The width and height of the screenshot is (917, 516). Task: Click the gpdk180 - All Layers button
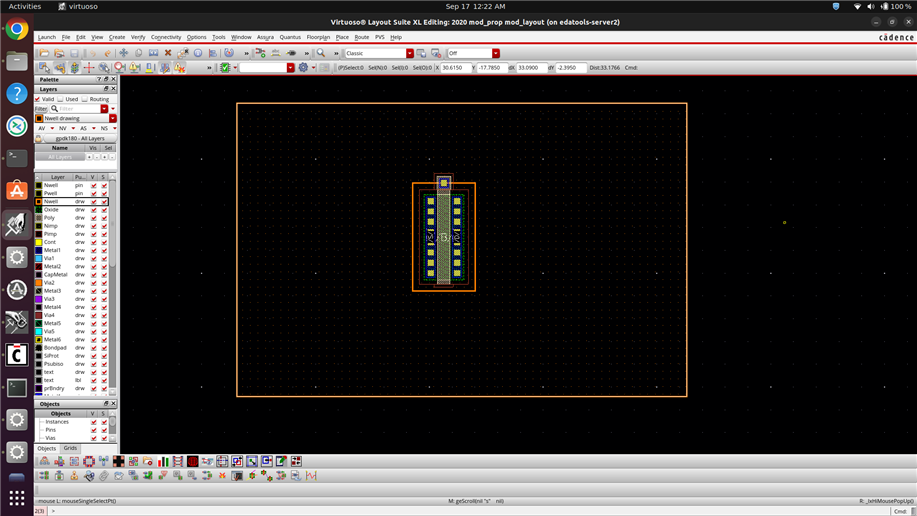coord(80,139)
